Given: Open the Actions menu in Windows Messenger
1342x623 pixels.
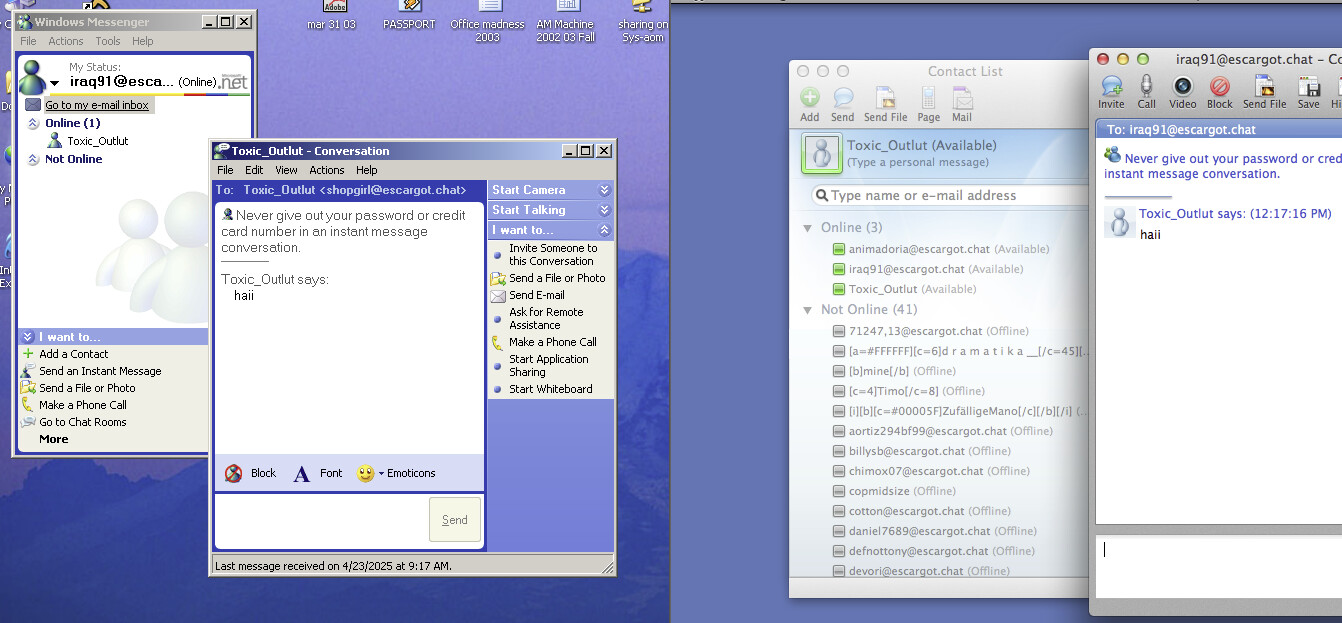Looking at the screenshot, I should click(x=66, y=41).
